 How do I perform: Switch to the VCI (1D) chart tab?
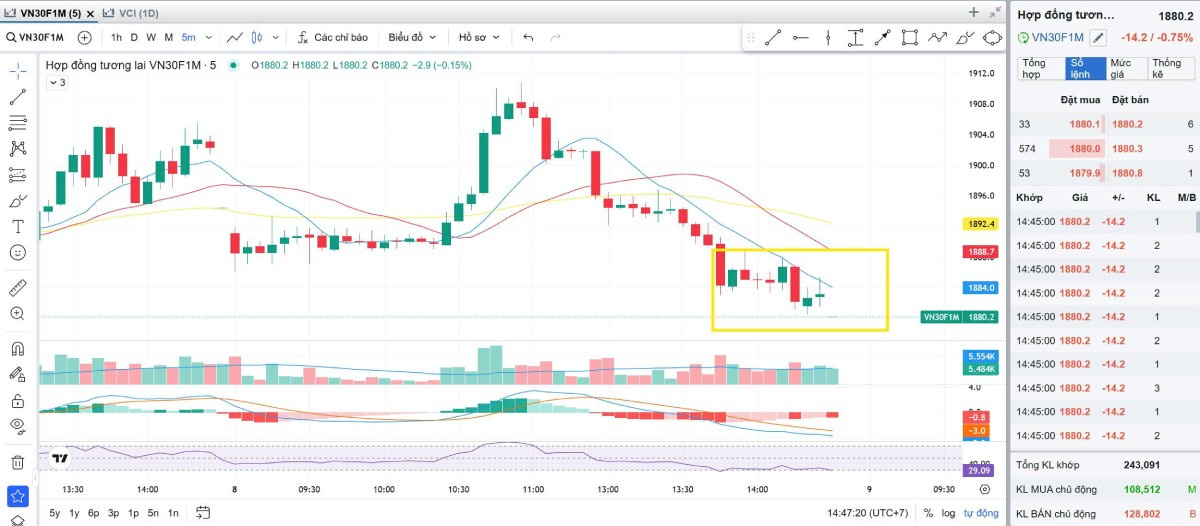(x=131, y=13)
